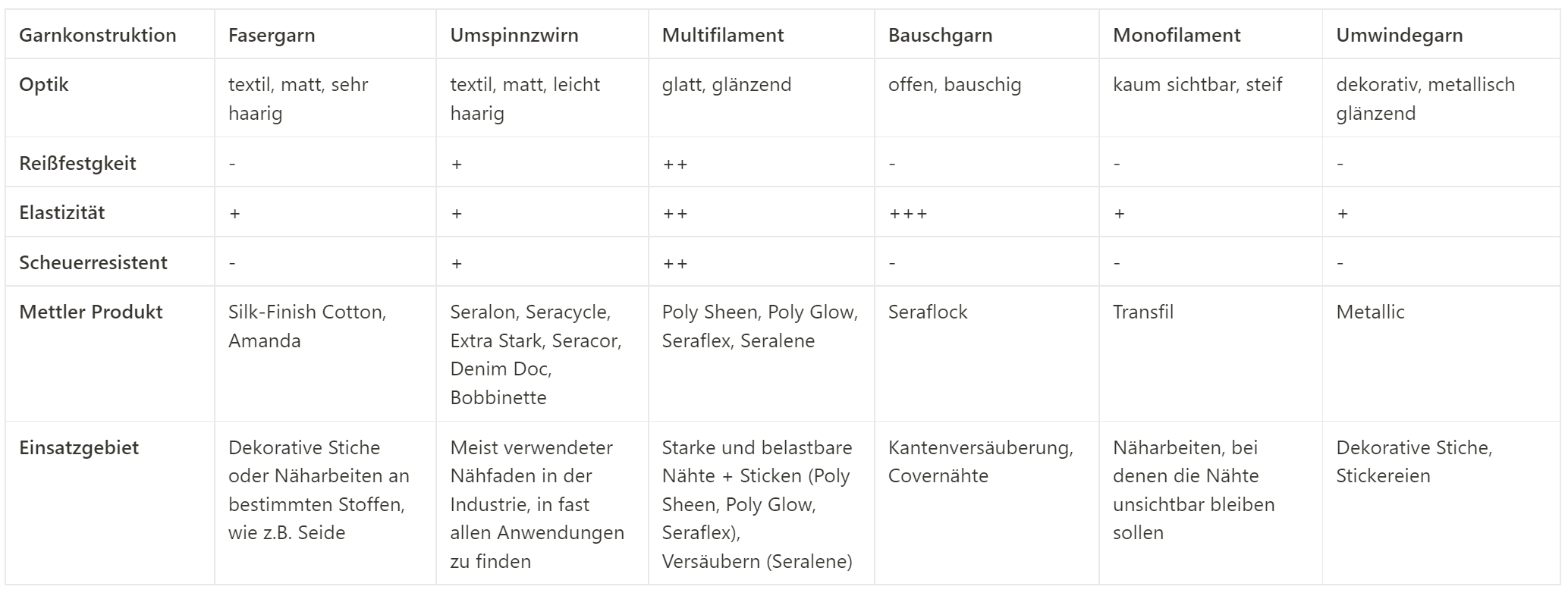This screenshot has width=1568, height=596.
Task: Select the Optik row label
Action: click(x=44, y=84)
